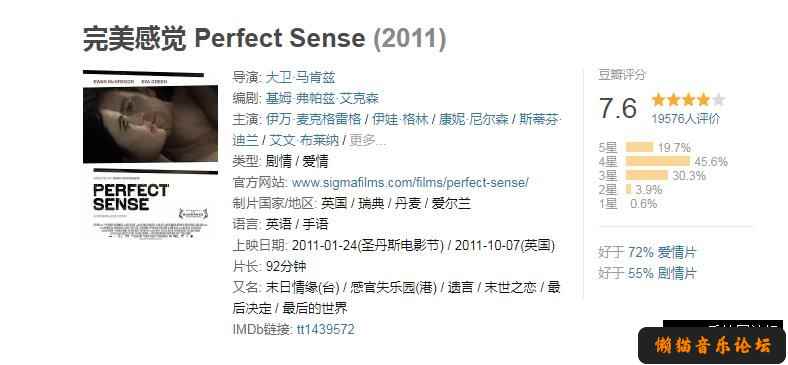Open director 大卫·马肯兹 link
Screen dimensions: 788x365
(x=300, y=77)
